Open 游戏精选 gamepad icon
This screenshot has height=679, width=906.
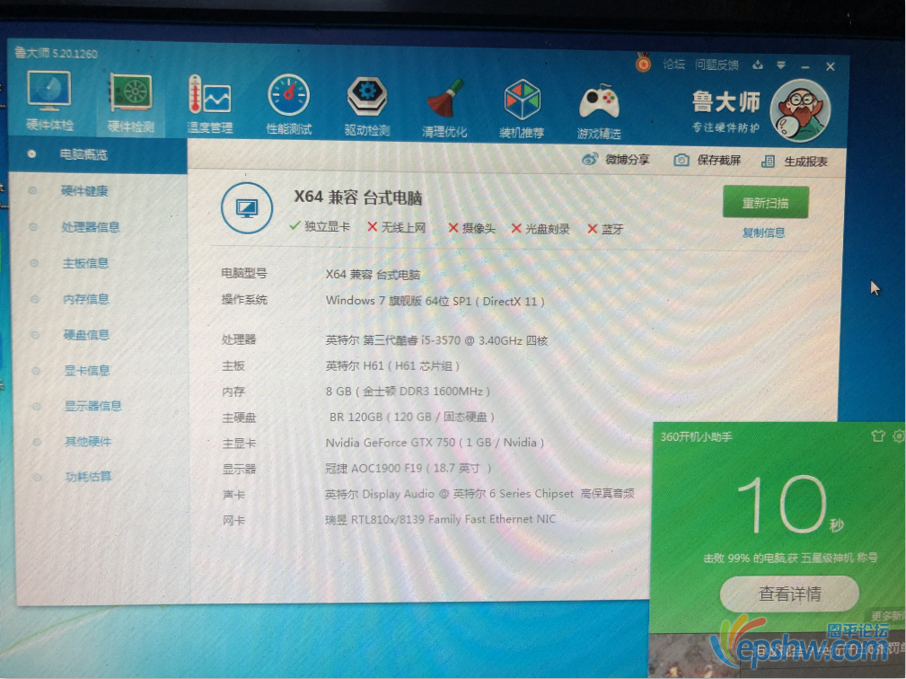point(599,111)
